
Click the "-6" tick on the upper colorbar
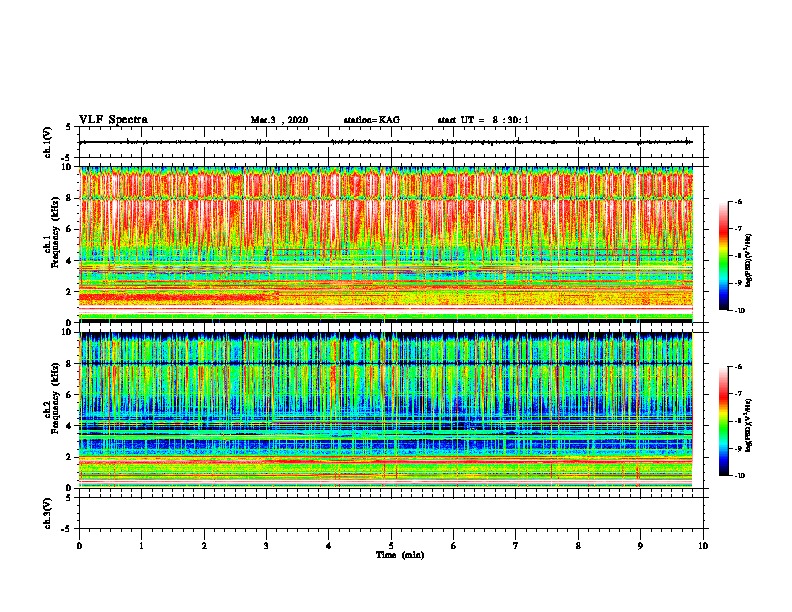click(738, 202)
